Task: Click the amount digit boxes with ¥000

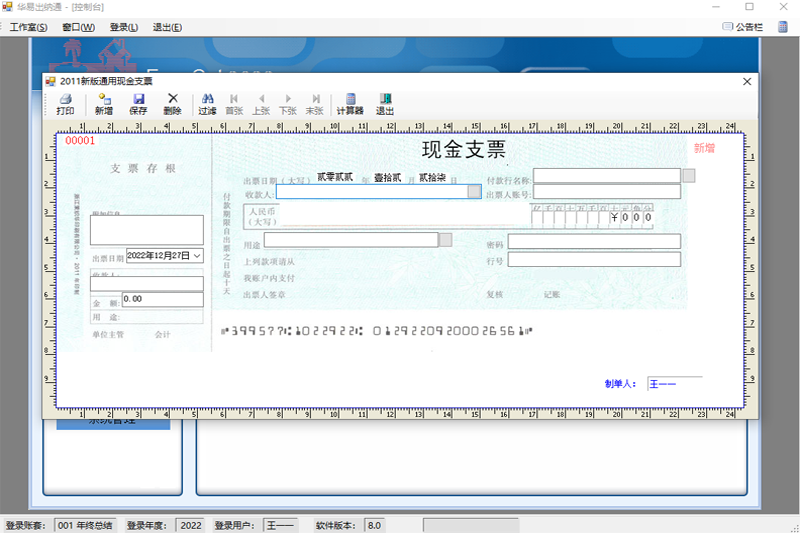Action: 592,217
